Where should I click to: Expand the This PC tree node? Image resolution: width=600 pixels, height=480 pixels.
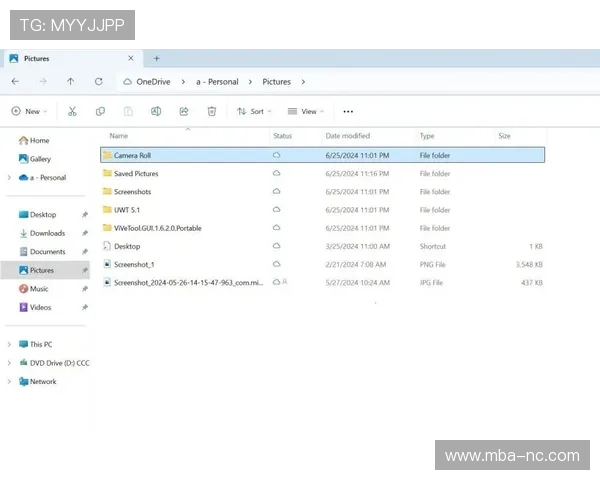coord(10,344)
